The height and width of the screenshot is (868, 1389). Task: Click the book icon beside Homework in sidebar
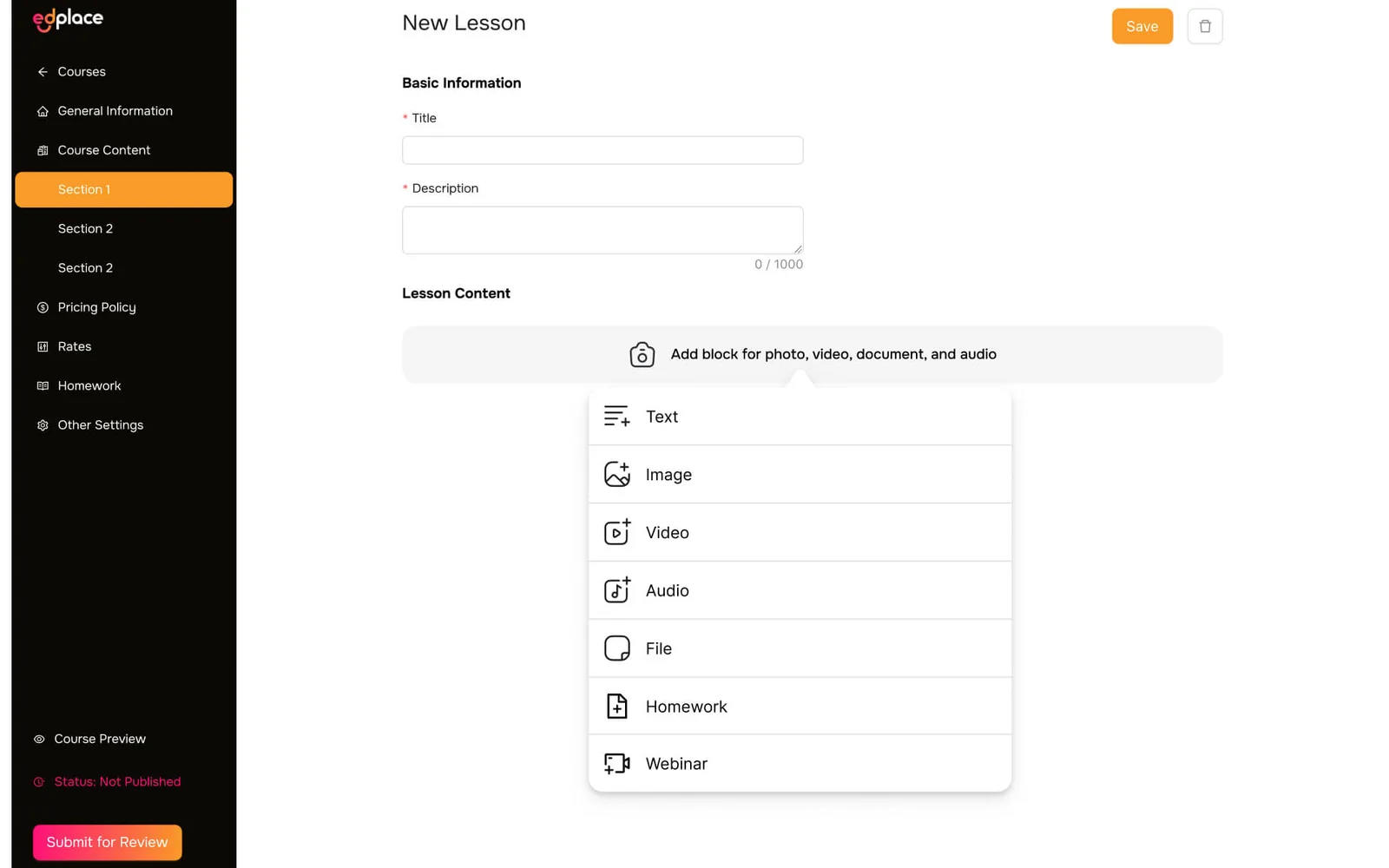click(x=43, y=385)
